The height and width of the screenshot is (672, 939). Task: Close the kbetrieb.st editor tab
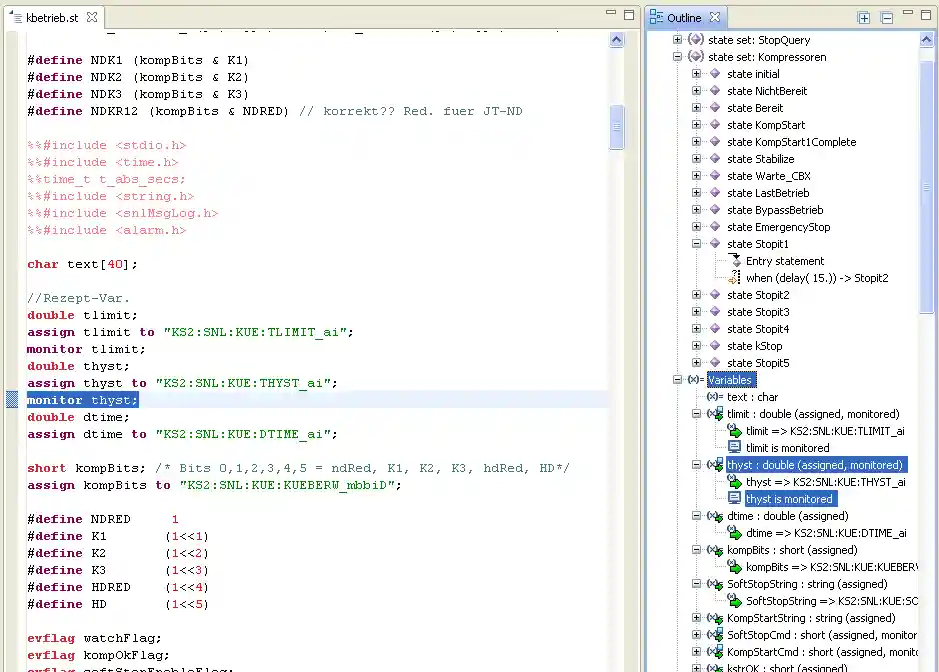tap(90, 18)
